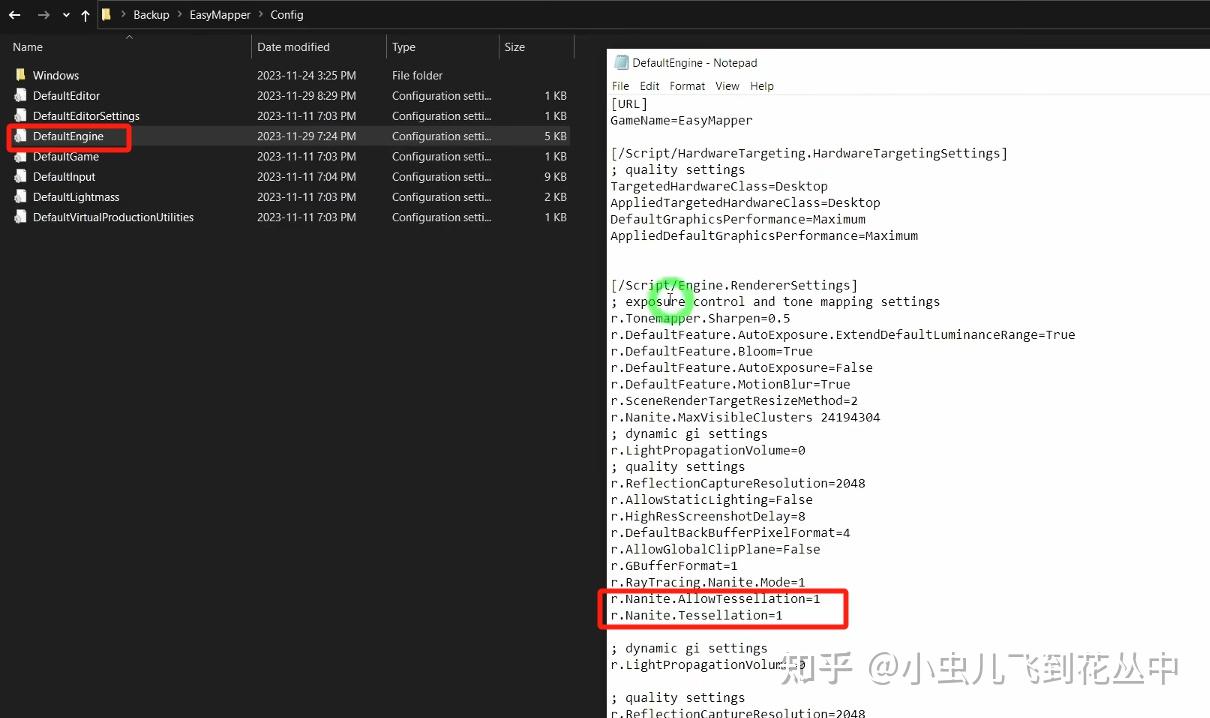This screenshot has height=718, width=1210.
Task: Click the back navigation arrow
Action: coord(13,14)
